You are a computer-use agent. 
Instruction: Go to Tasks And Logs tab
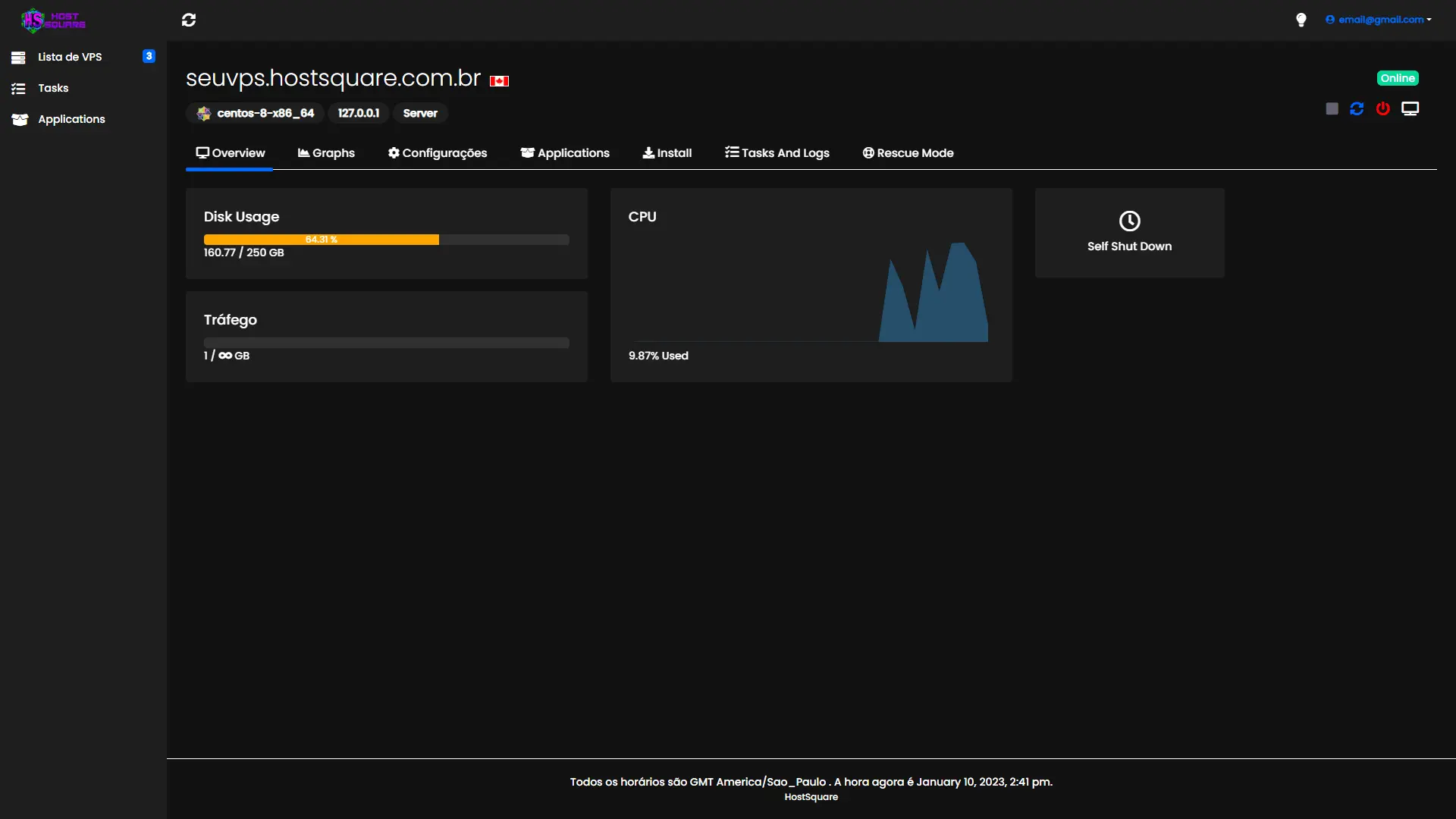(777, 152)
